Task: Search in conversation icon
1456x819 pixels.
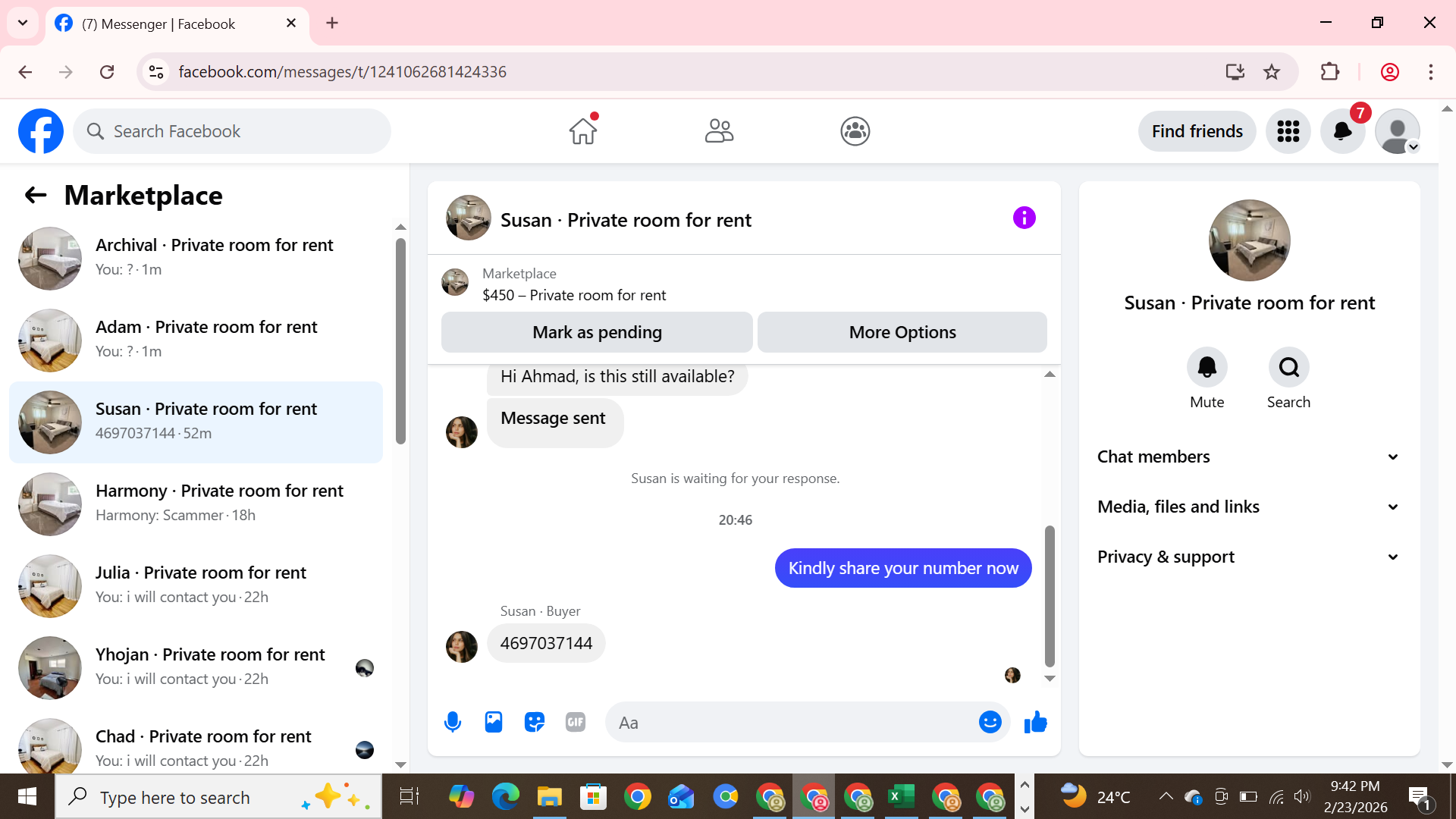Action: (x=1288, y=368)
